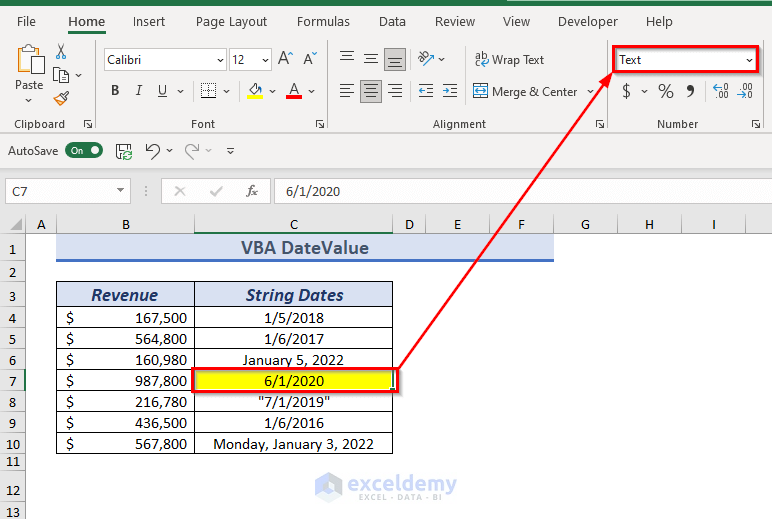
Task: Click the Copy icon in Clipboard
Action: click(x=61, y=75)
